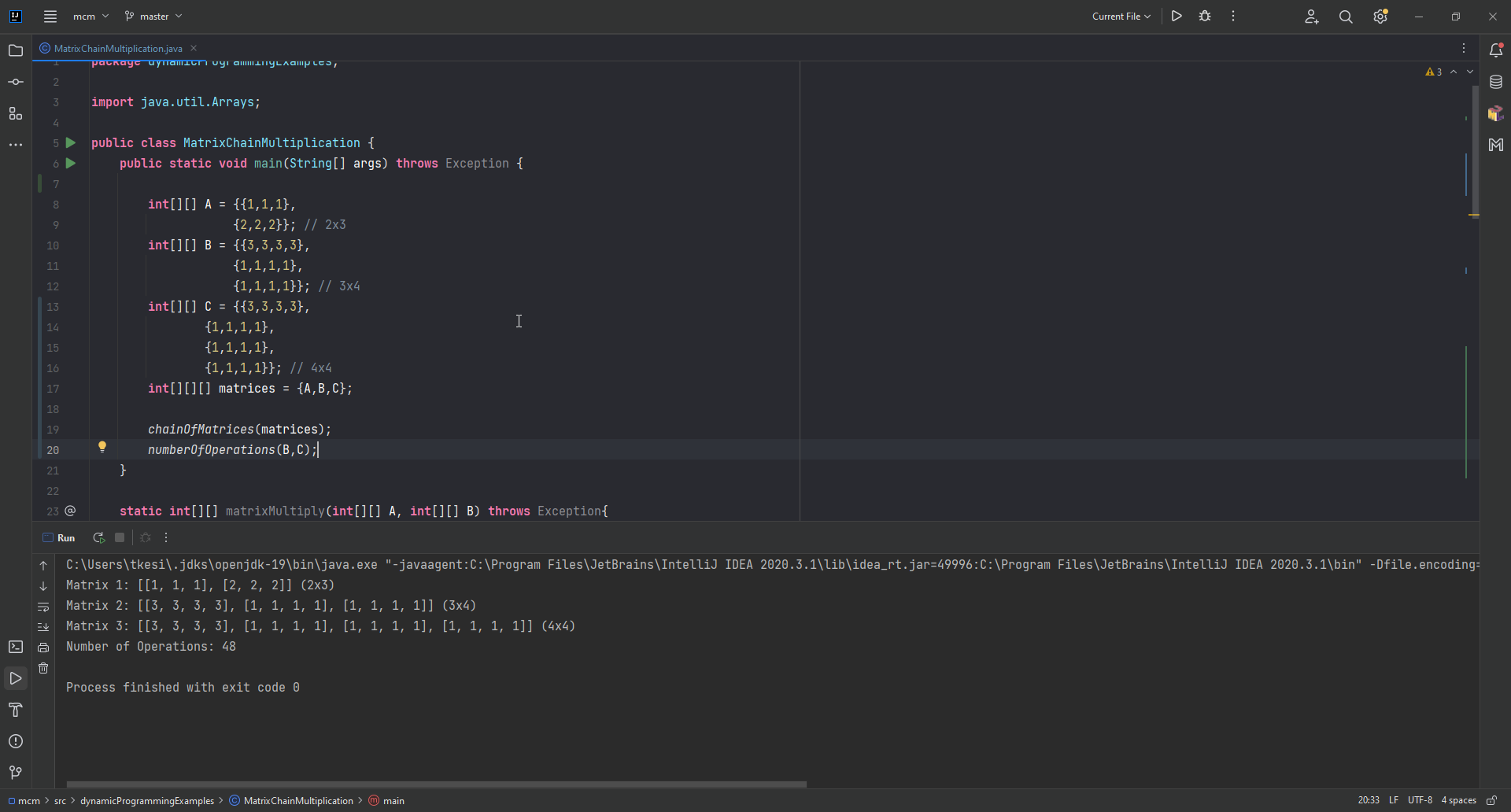Screen dimensions: 1511x812
Task: Change 4 spaces indent setting
Action: coord(1458,801)
